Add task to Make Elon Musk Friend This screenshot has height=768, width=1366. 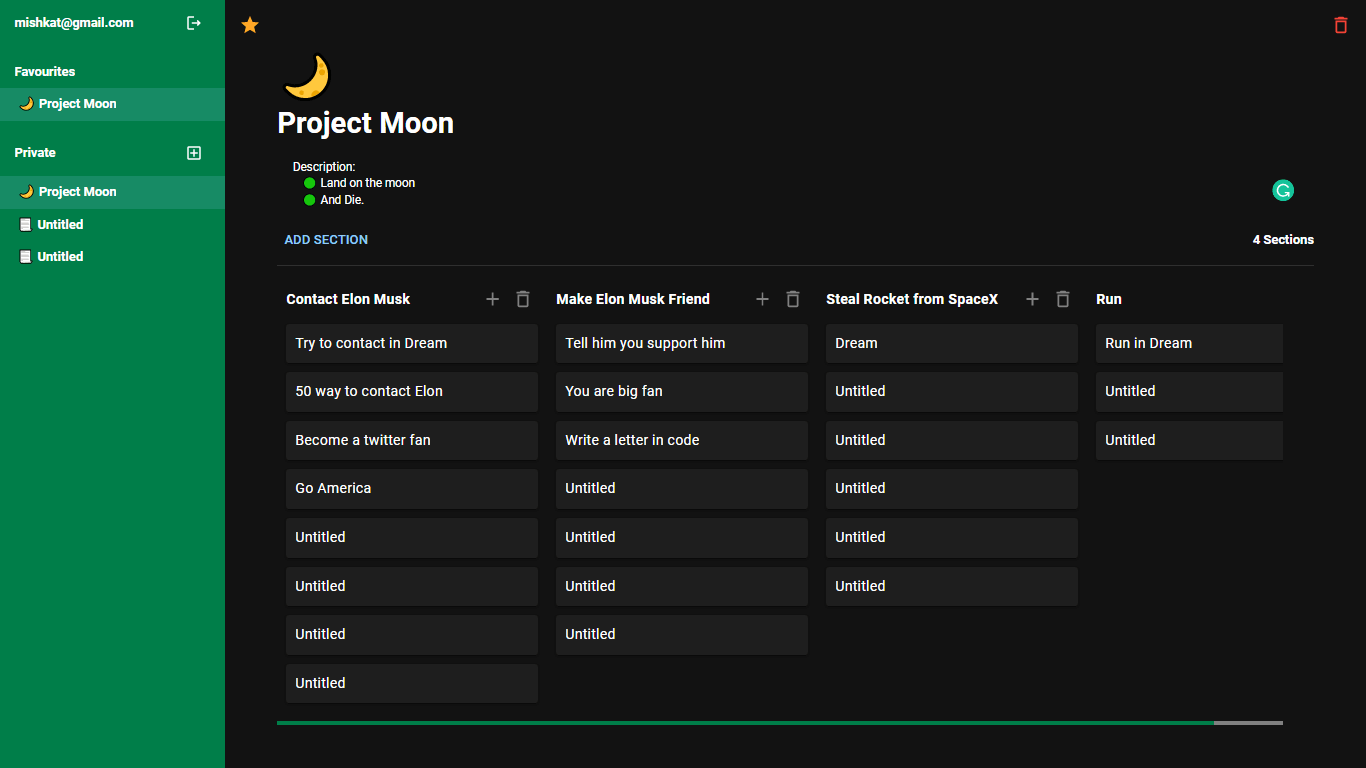pos(762,299)
